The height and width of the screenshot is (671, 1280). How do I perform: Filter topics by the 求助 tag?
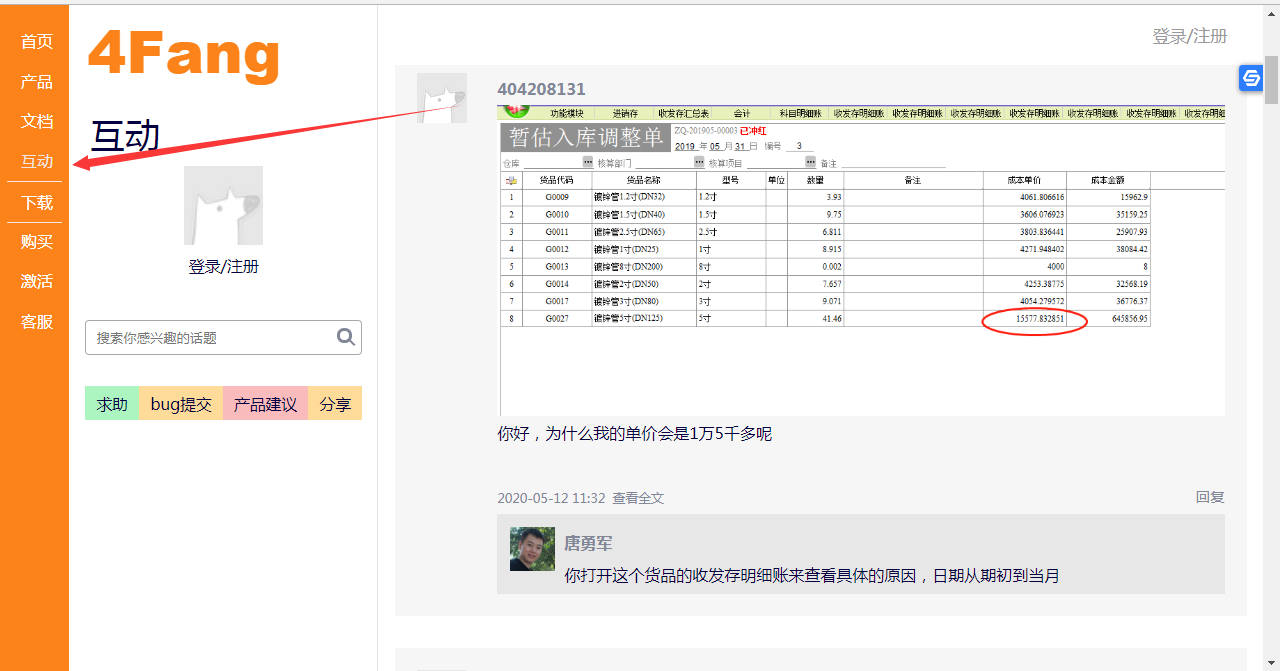coord(112,404)
